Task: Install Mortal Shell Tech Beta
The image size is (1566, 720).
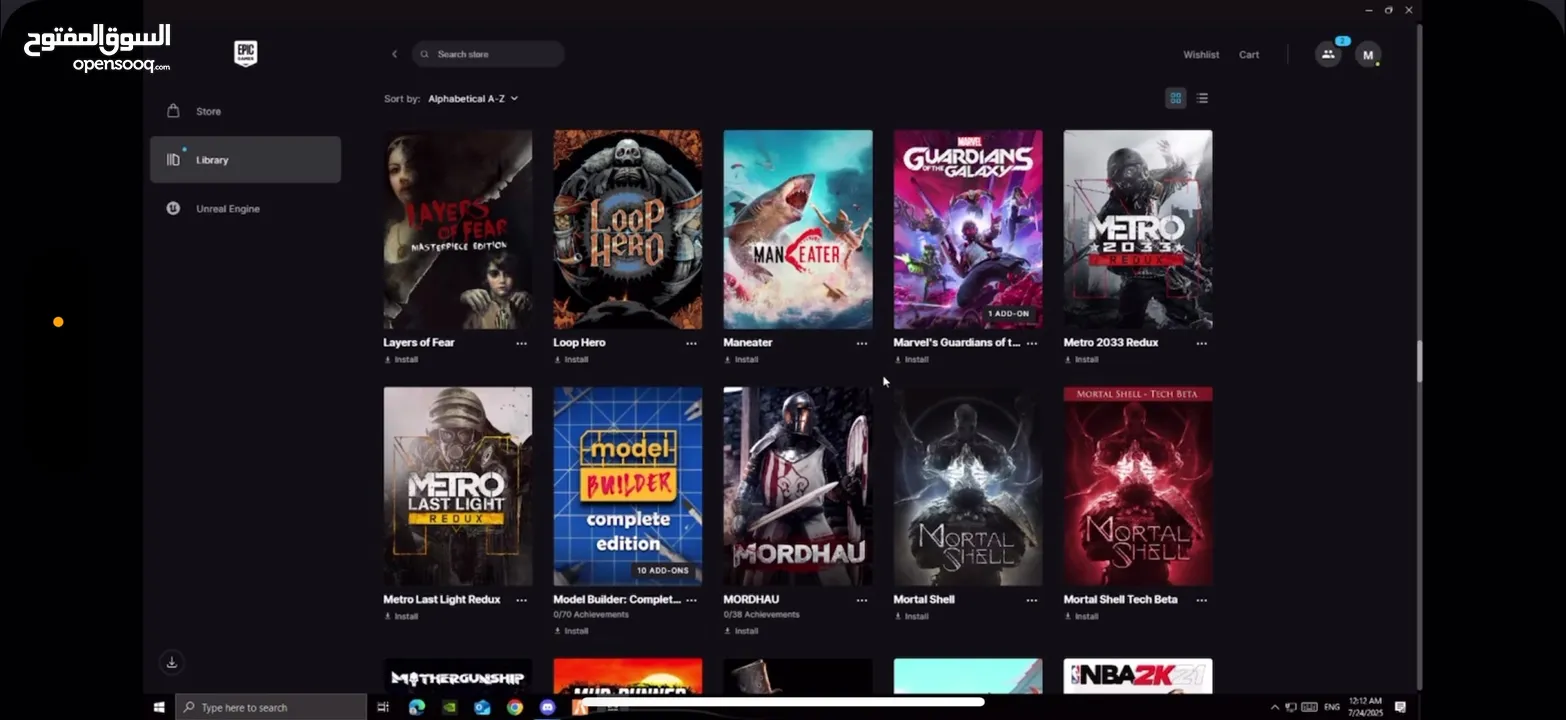Action: (1081, 617)
